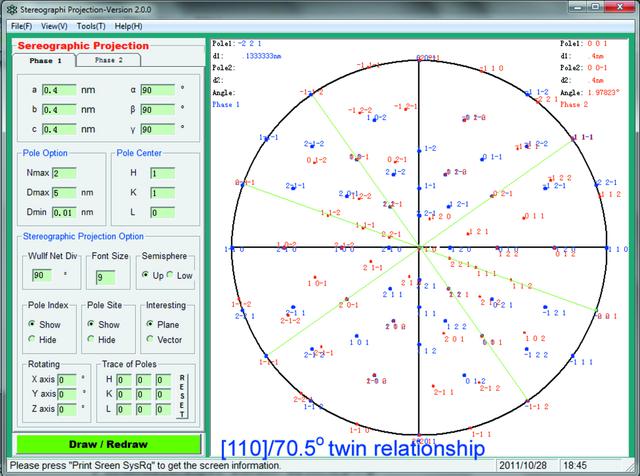Click the Dmax input field
Screen dimensions: 640x476
pyautogui.click(x=64, y=193)
